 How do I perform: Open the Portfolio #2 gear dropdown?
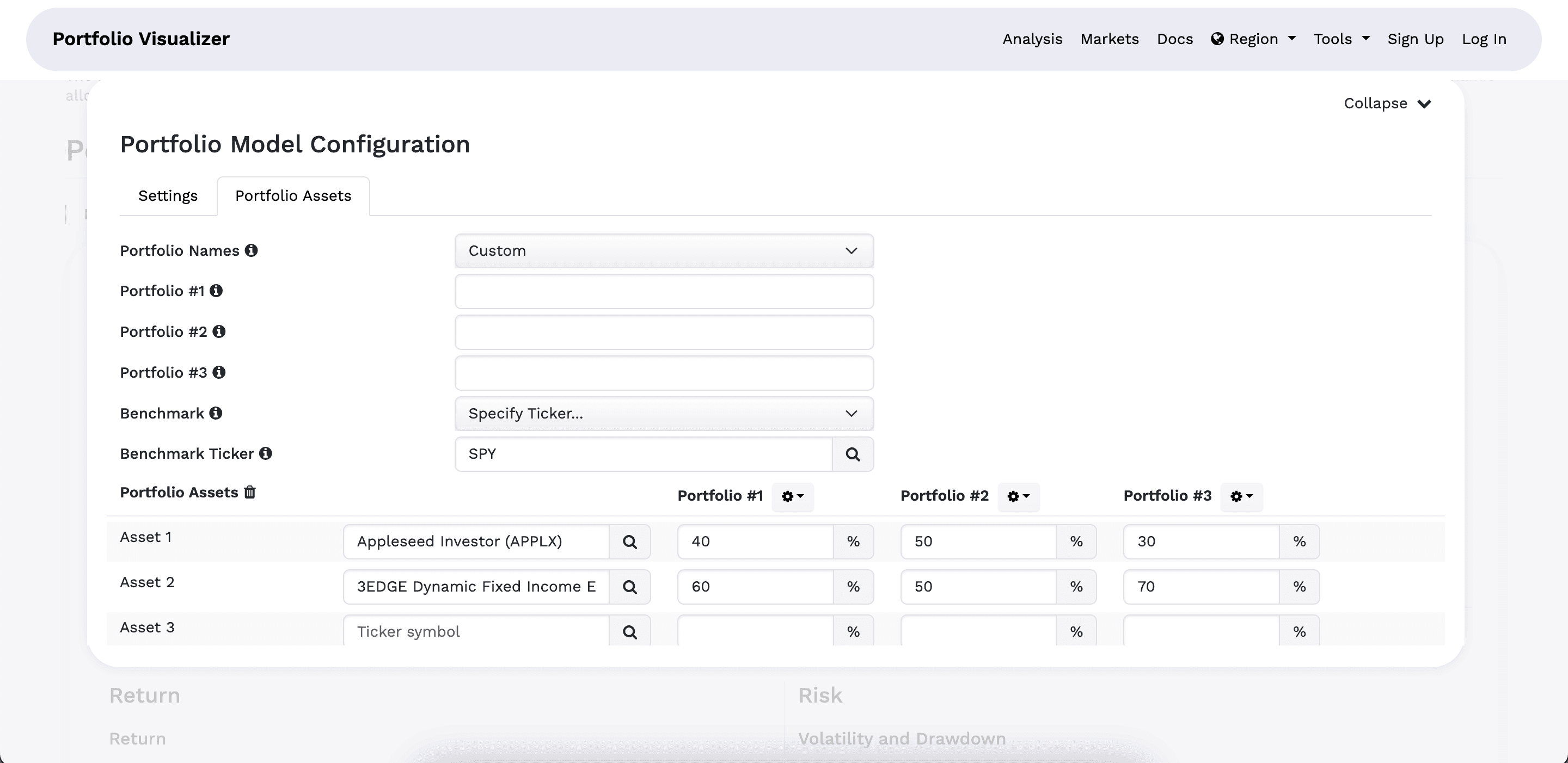pos(1018,496)
